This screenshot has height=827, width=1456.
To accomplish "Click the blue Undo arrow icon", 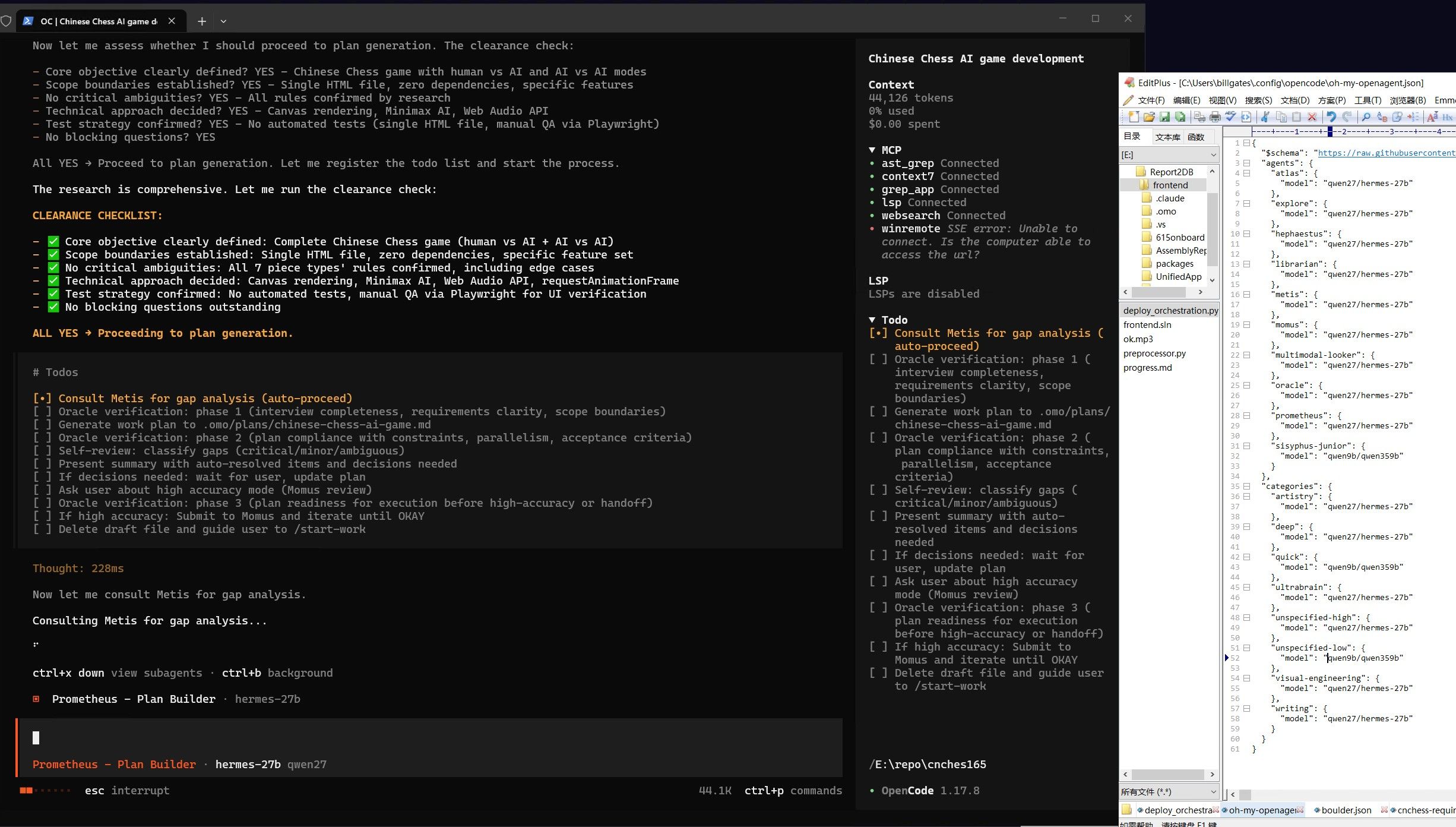I will pyautogui.click(x=1331, y=117).
